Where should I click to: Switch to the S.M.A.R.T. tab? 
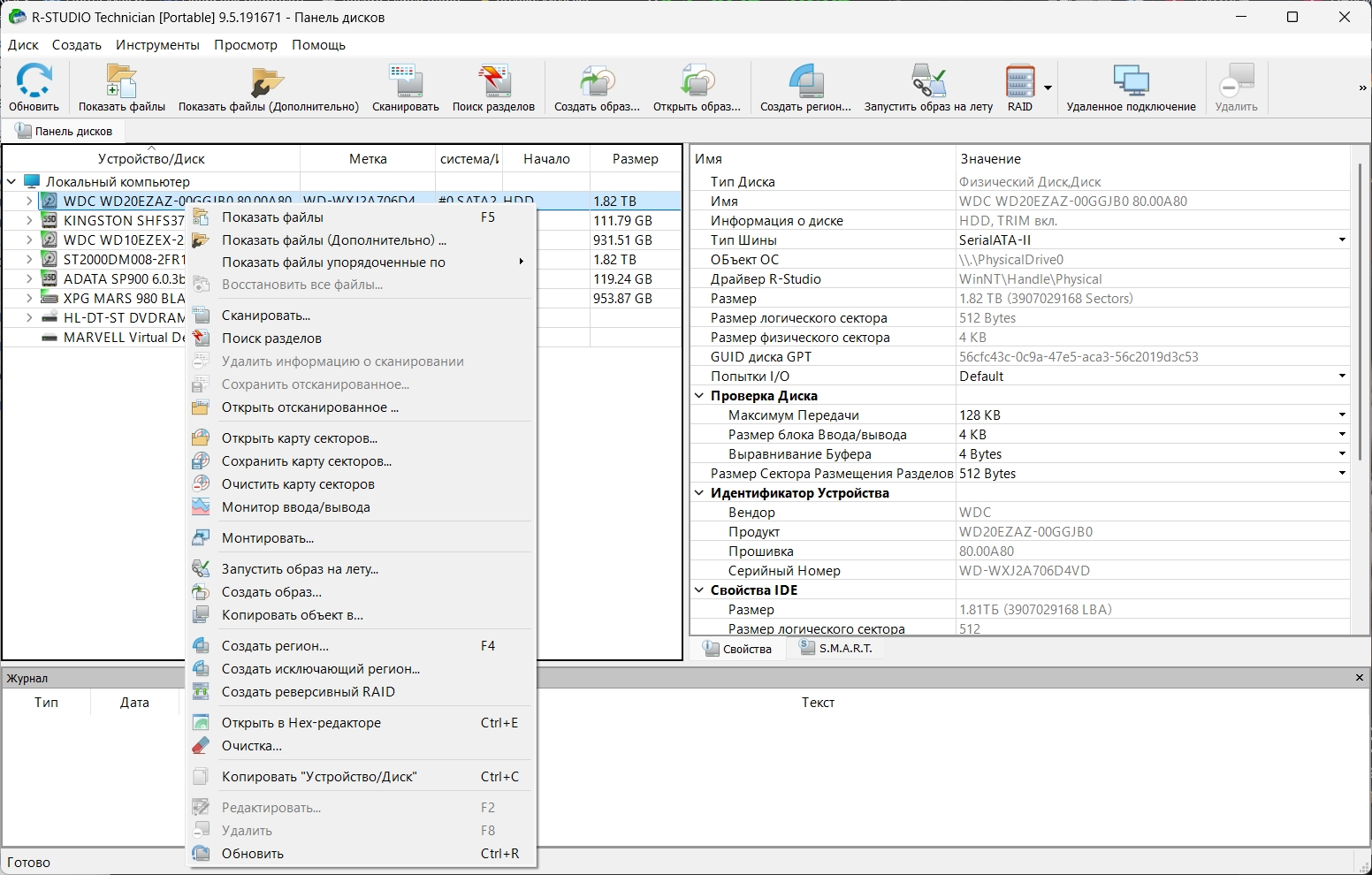tap(835, 649)
